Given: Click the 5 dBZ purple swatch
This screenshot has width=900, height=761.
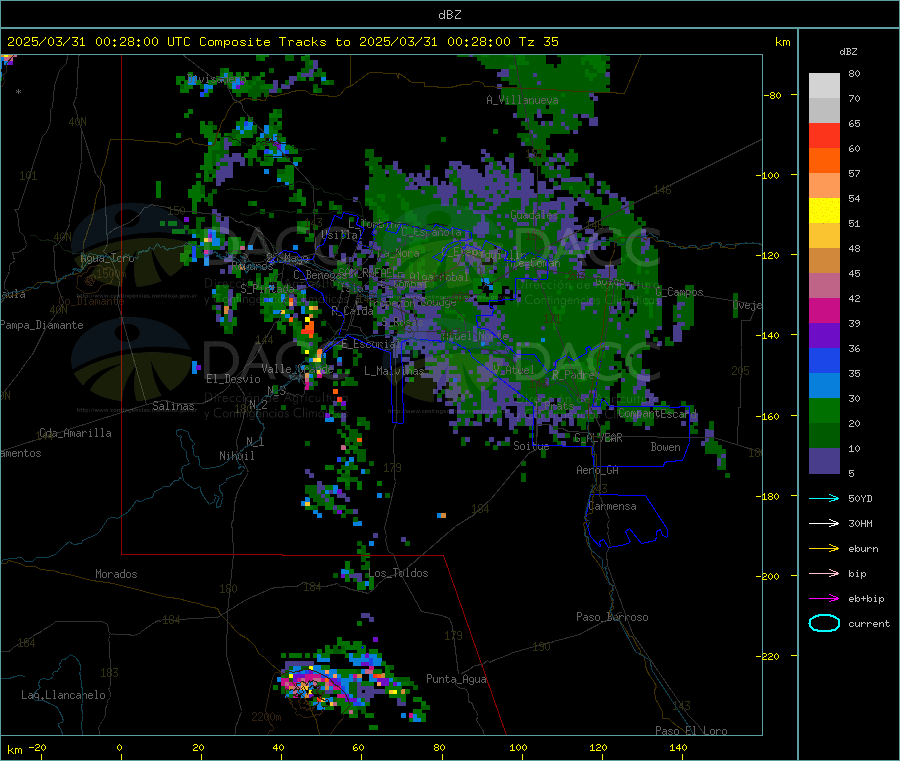Looking at the screenshot, I should click(x=824, y=460).
